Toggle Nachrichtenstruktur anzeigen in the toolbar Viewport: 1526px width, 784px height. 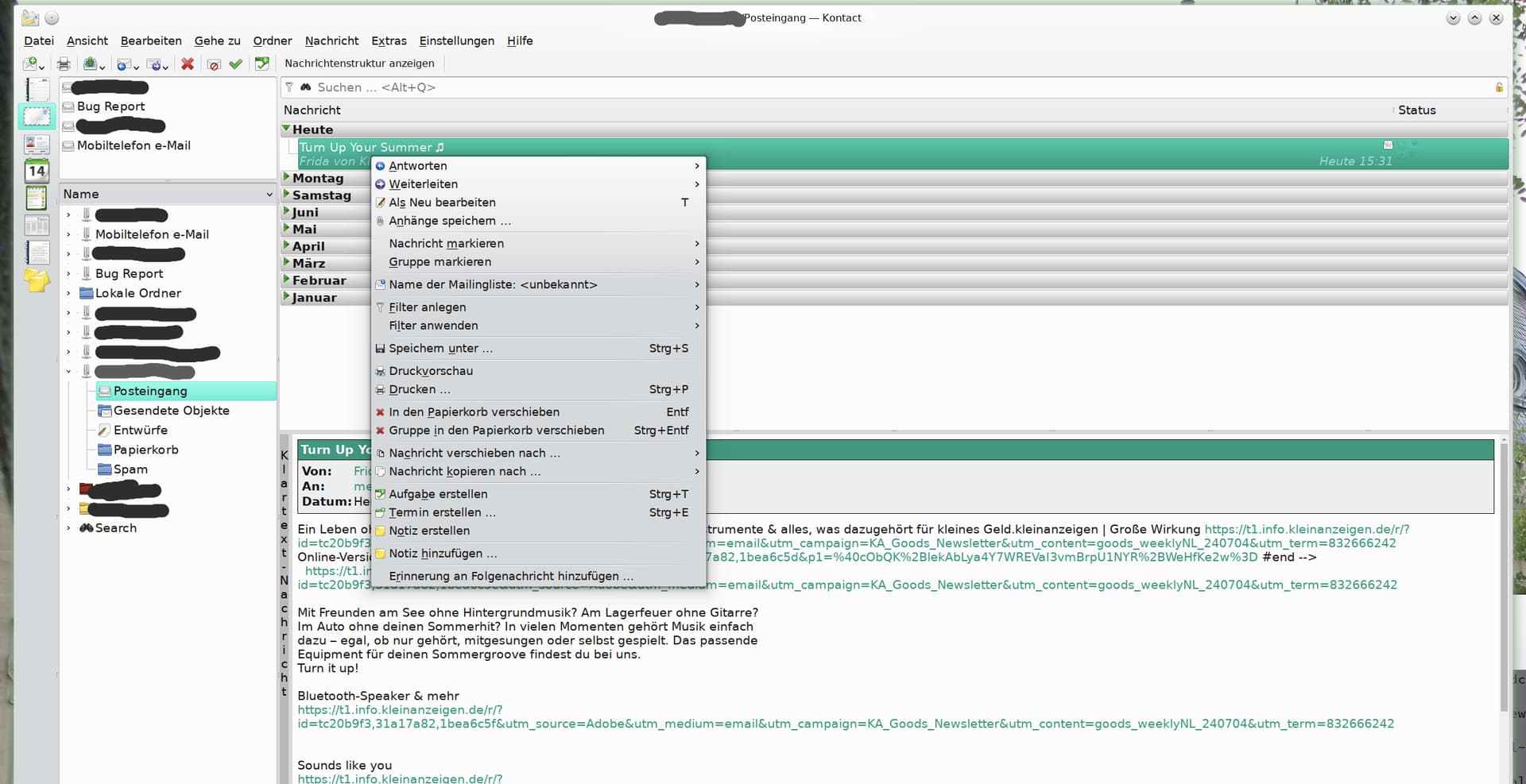pos(359,64)
